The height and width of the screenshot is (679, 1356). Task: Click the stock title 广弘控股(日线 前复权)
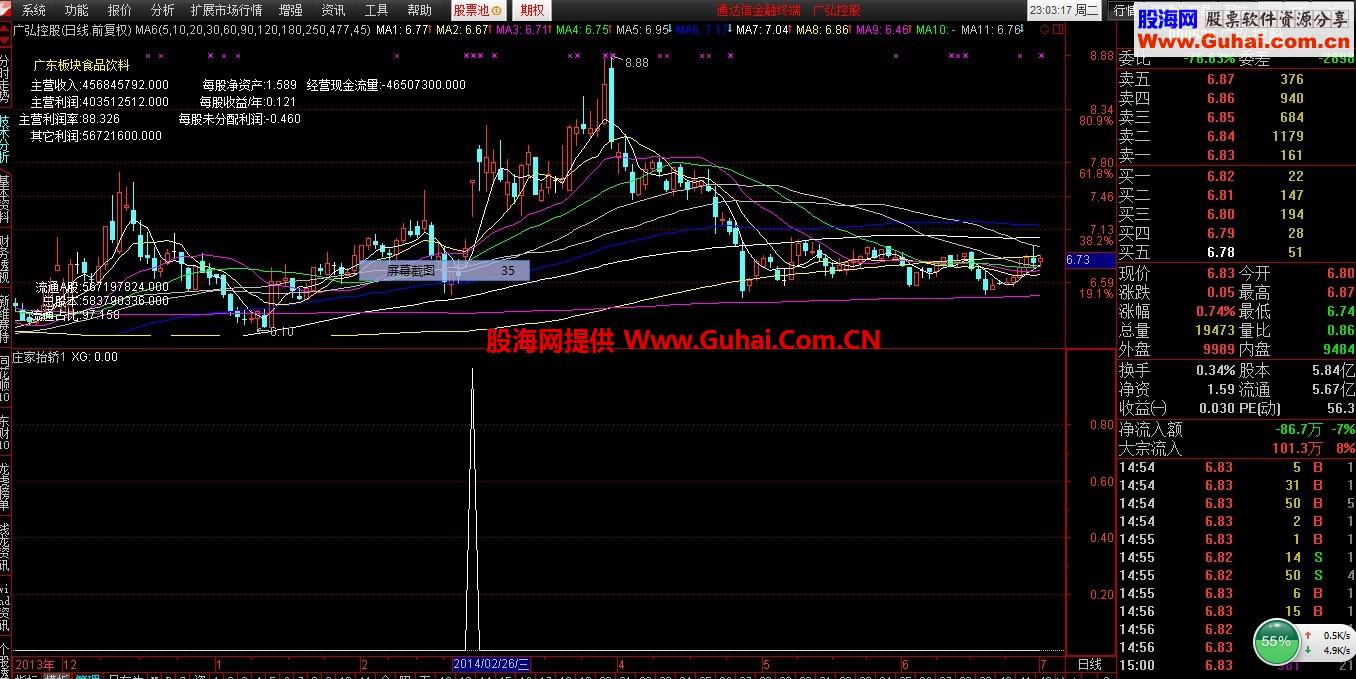pos(73,30)
